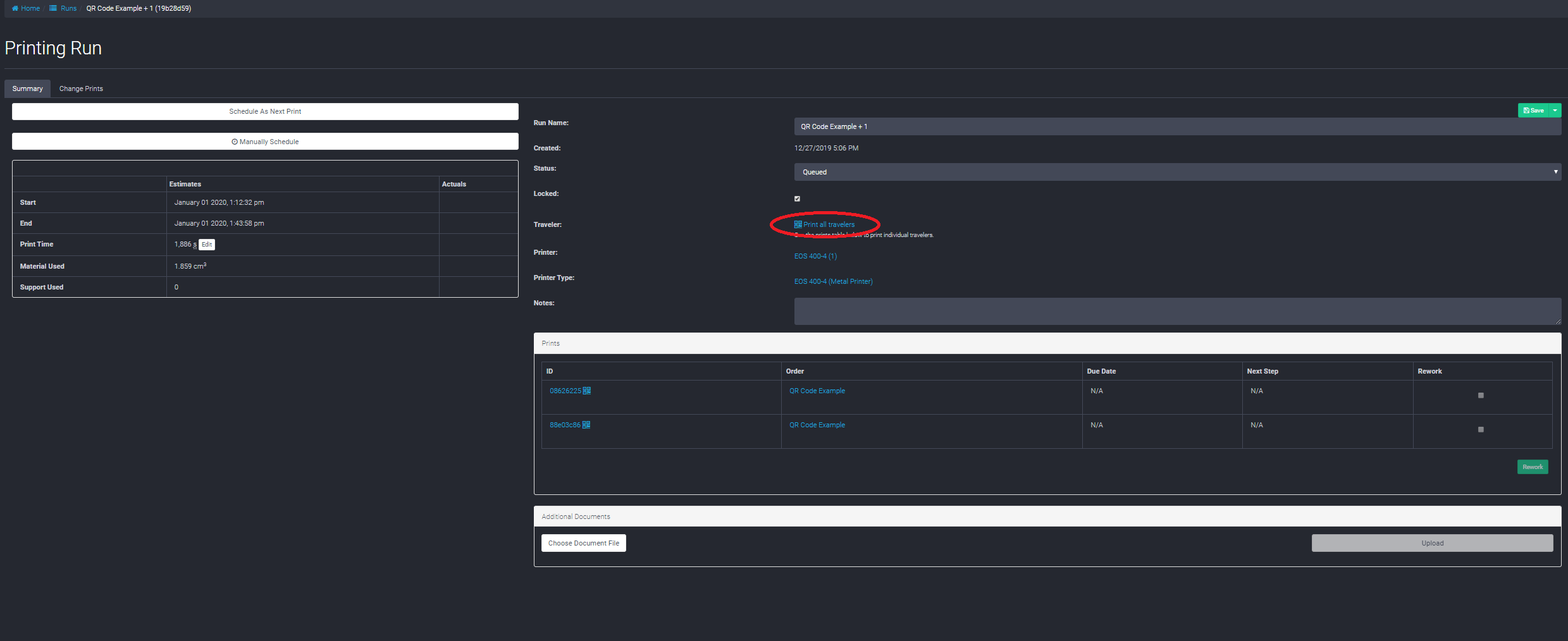This screenshot has width=1568, height=641.
Task: Check the Rework box for print 88e03c86
Action: [1481, 429]
